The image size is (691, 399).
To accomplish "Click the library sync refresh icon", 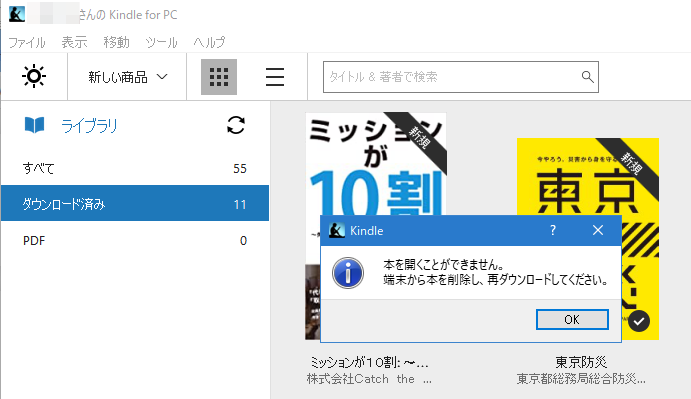I will tap(236, 125).
